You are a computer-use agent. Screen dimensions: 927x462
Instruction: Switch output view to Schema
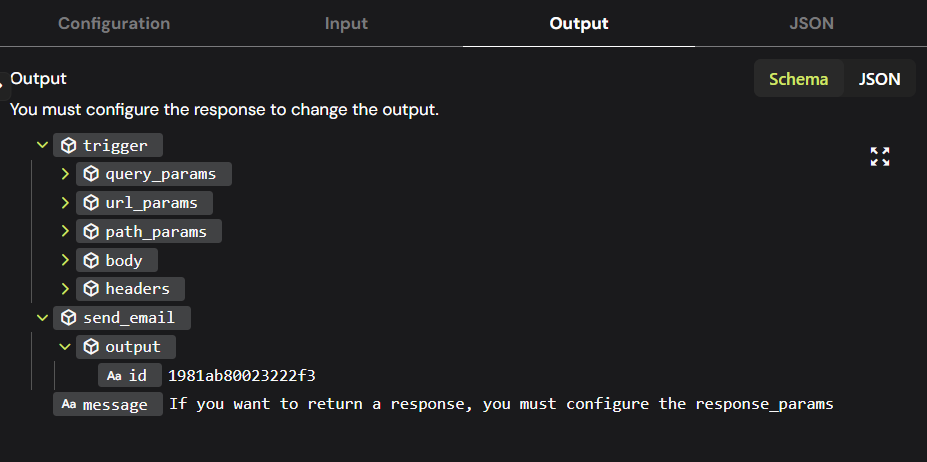[798, 79]
